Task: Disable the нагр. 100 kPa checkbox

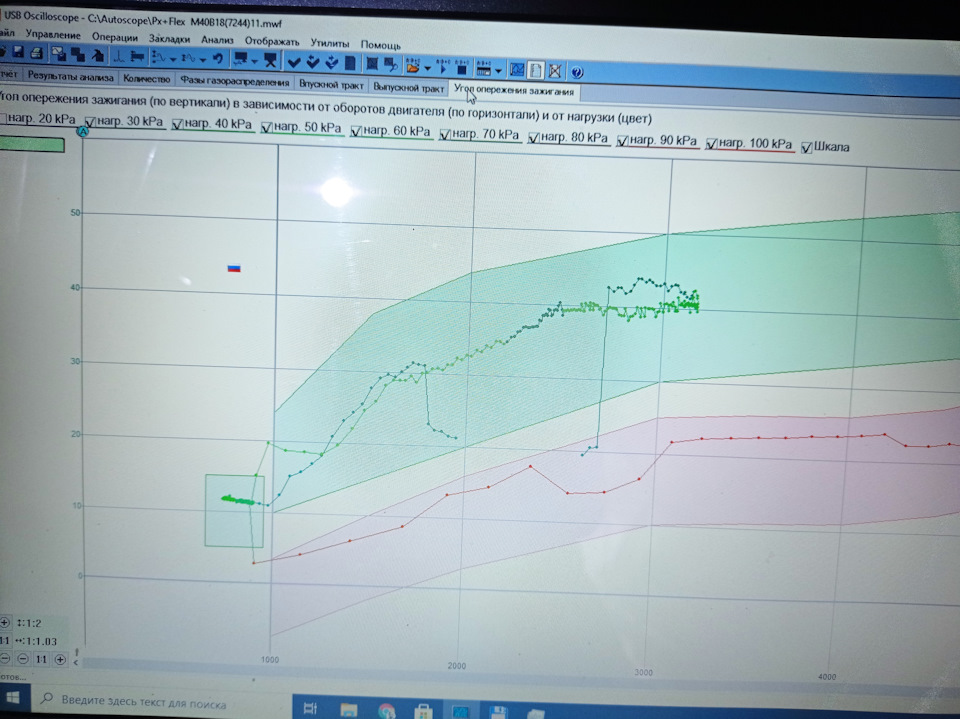Action: tap(711, 144)
